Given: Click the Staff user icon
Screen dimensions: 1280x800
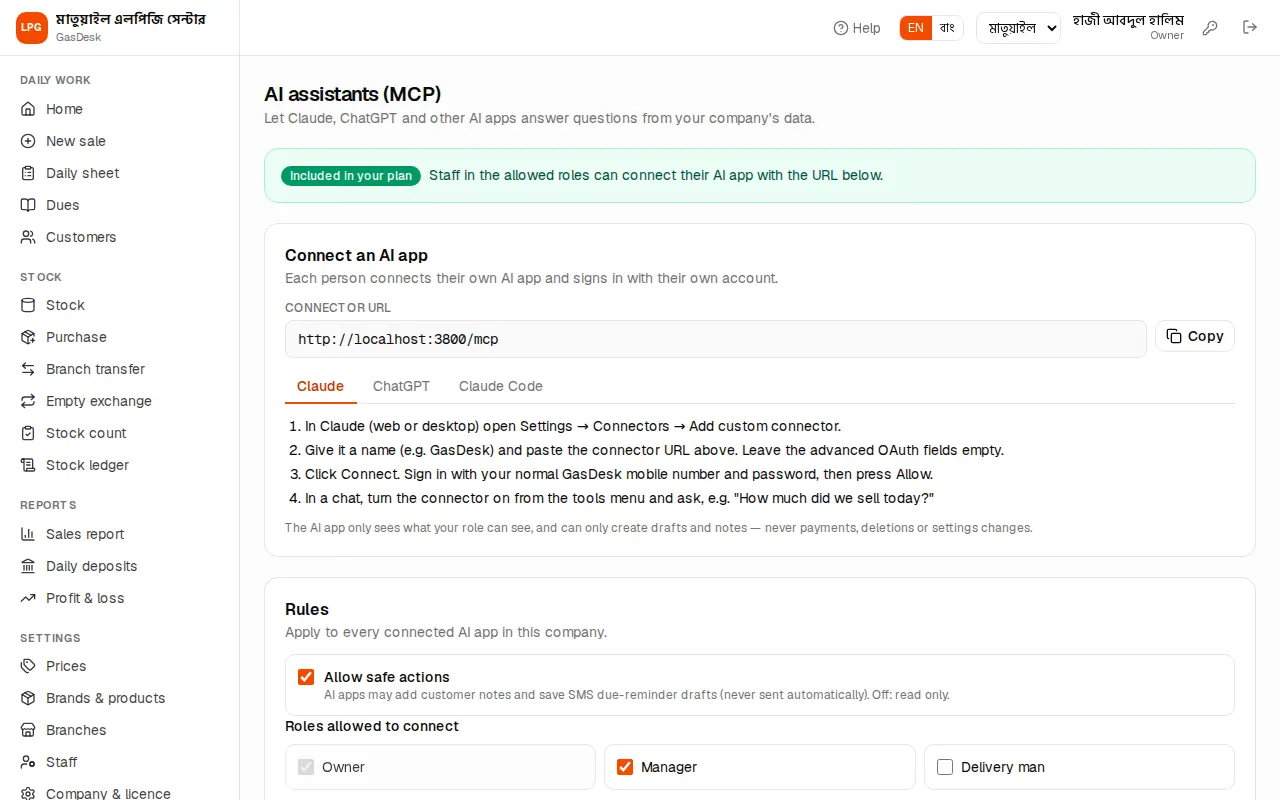Looking at the screenshot, I should point(28,762).
